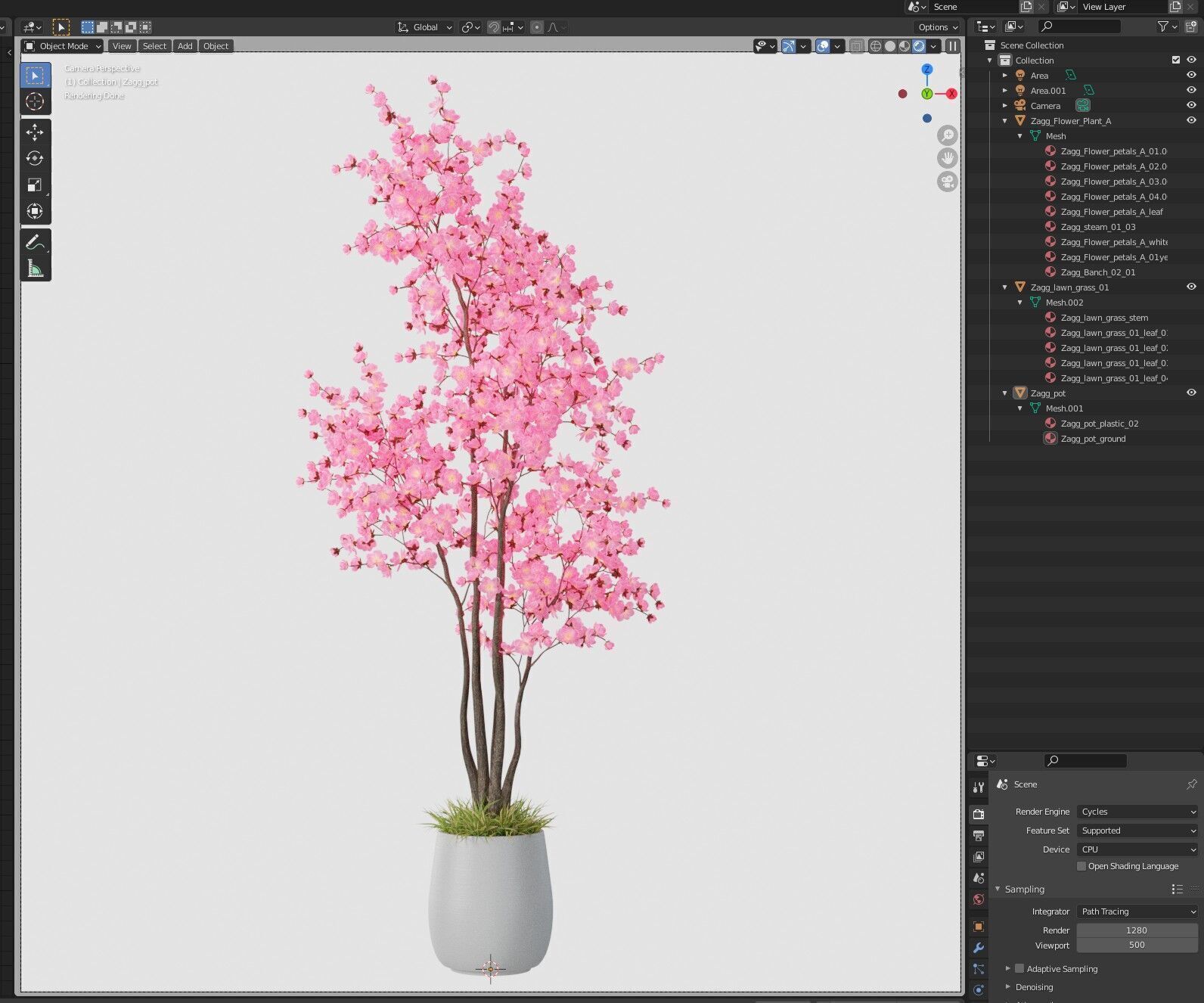Screen dimensions: 1204x1003
Task: Click the Z axis on navigation gizmo
Action: click(x=927, y=69)
